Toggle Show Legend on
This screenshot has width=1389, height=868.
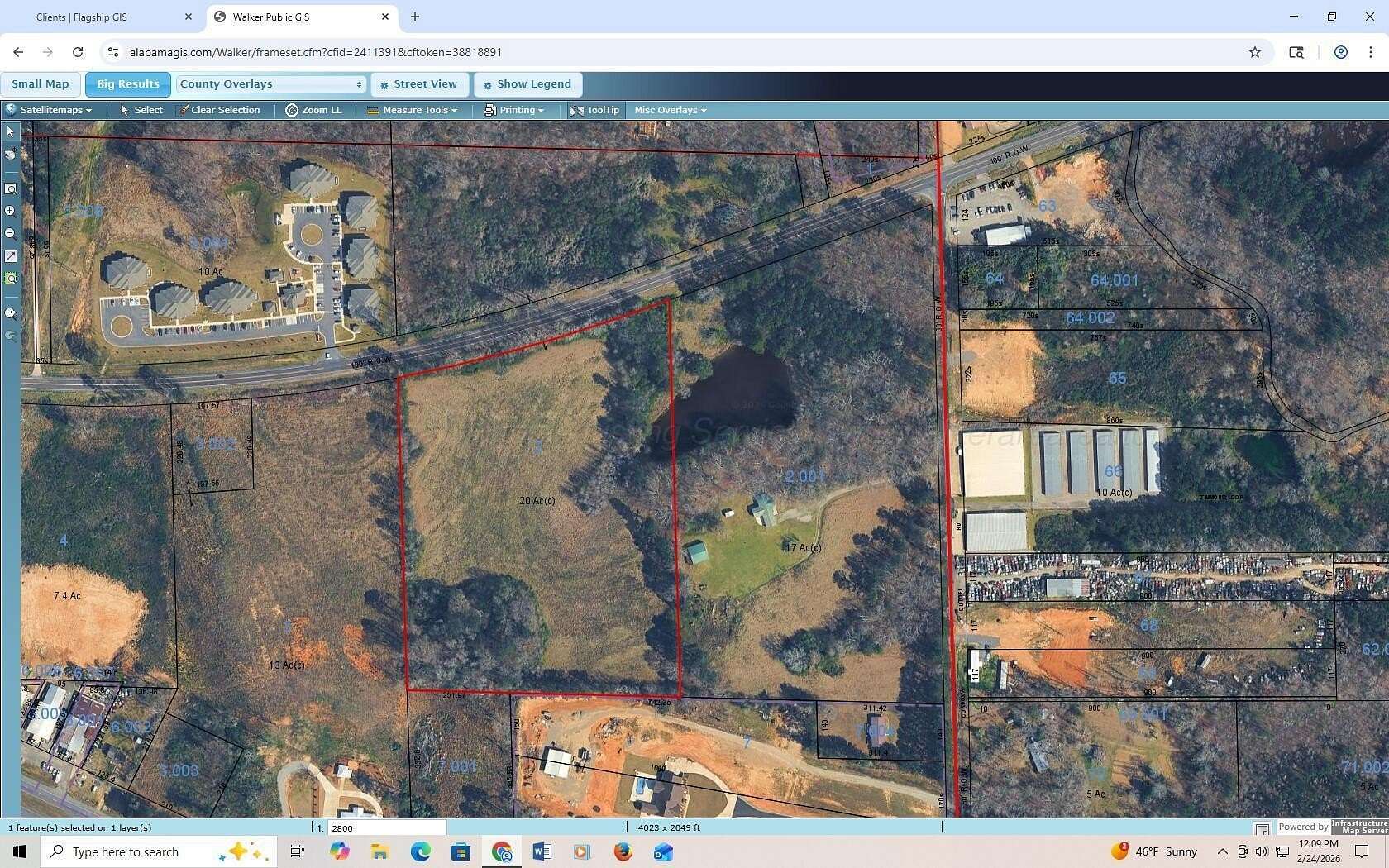coord(527,83)
